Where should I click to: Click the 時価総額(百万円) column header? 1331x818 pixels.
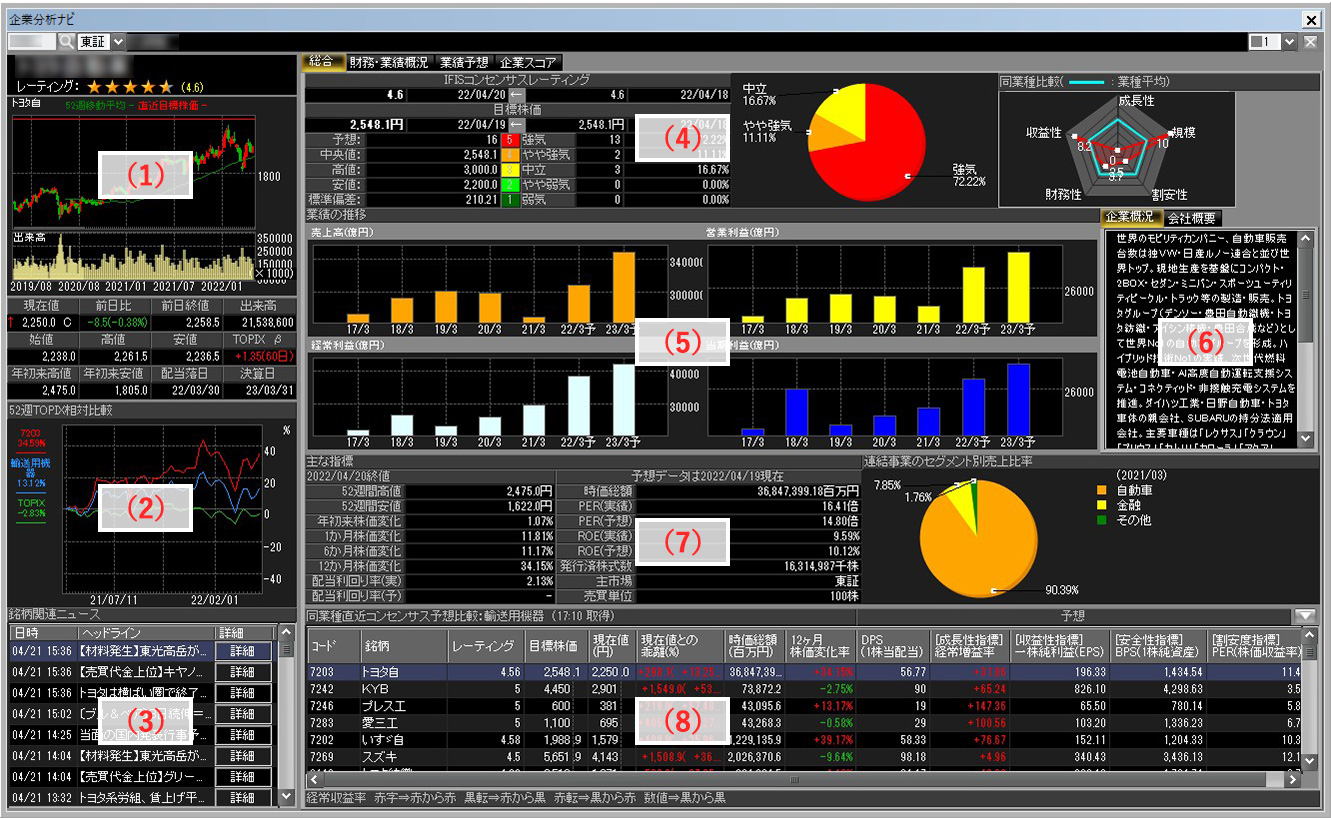[755, 645]
